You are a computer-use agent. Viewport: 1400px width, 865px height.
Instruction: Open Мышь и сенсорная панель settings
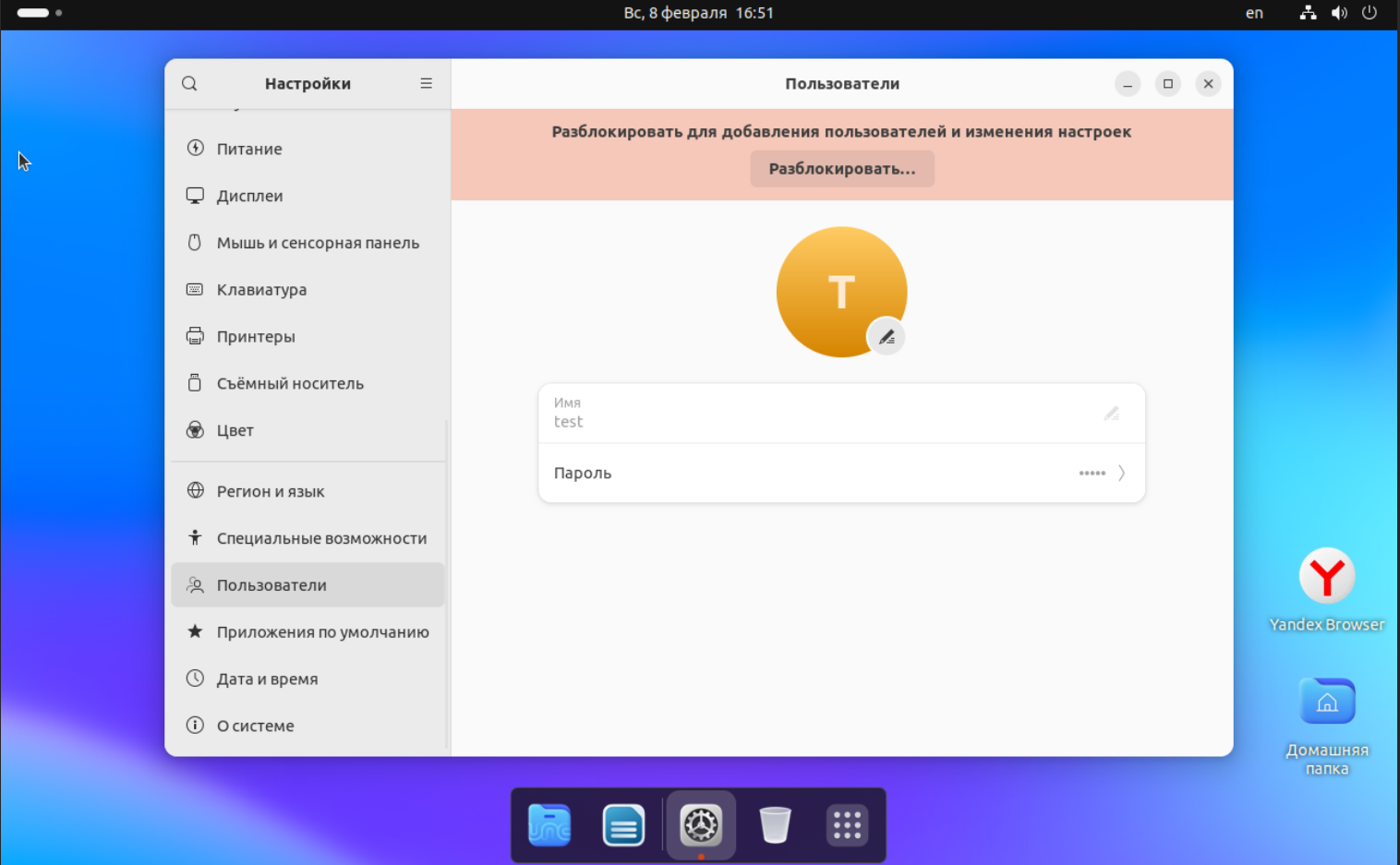[317, 243]
